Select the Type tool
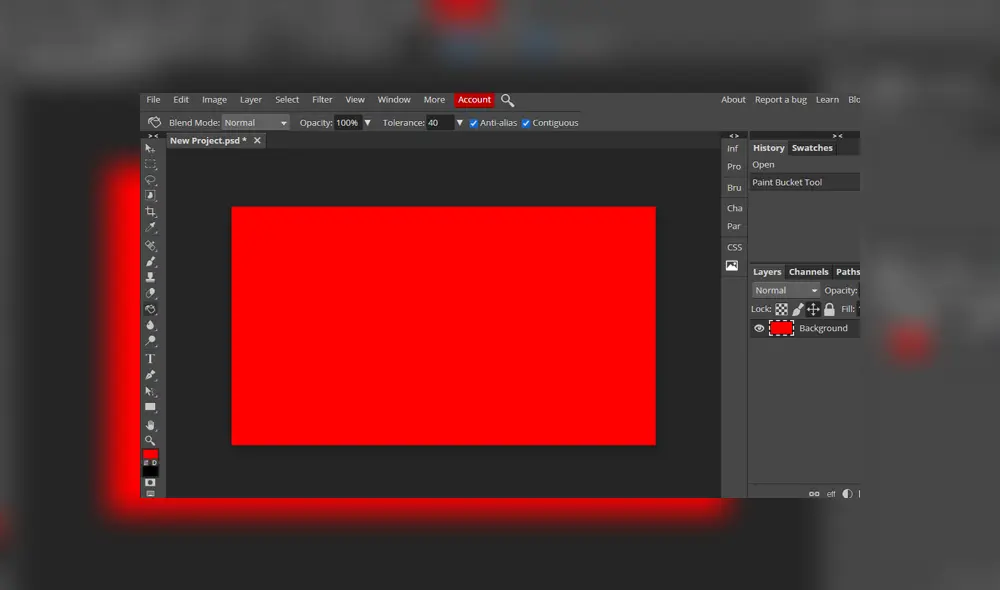 coord(150,358)
